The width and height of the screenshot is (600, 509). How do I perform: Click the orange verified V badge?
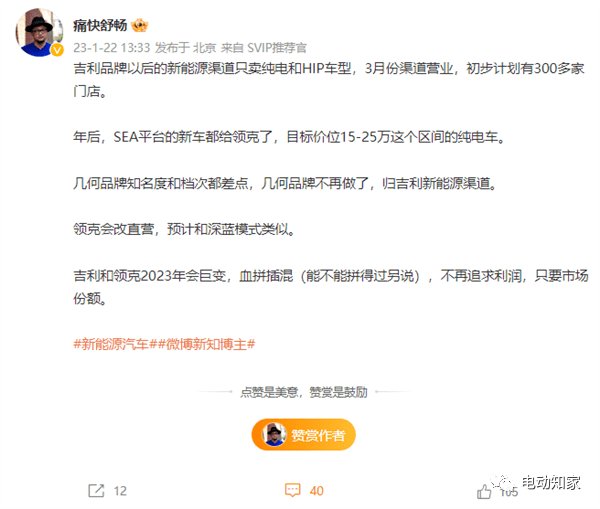click(x=57, y=50)
